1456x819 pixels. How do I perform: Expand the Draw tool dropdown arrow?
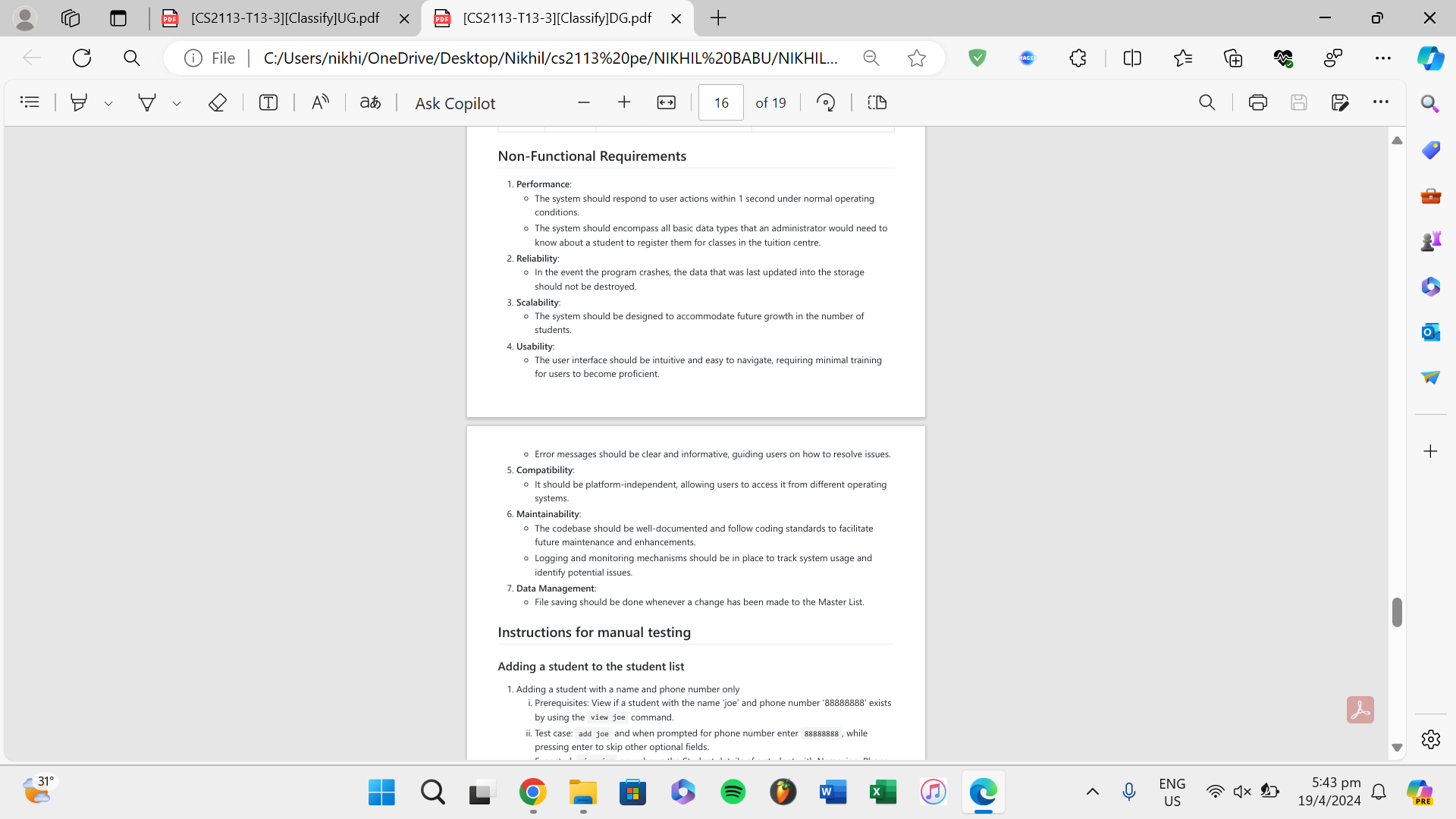[177, 104]
